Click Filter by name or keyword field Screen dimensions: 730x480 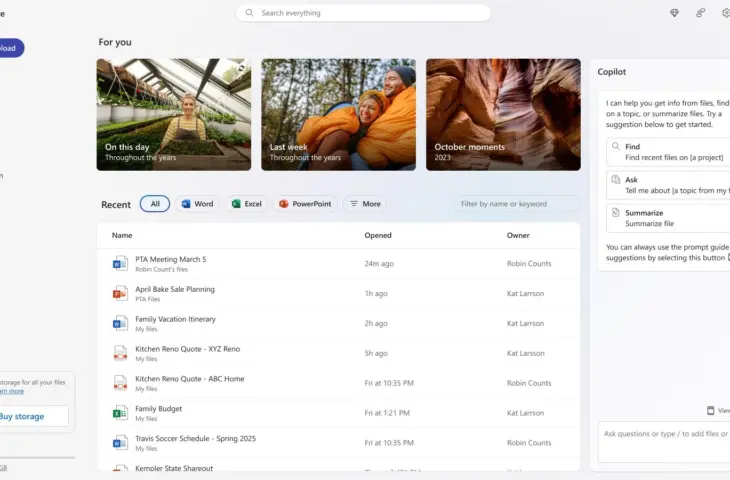click(517, 204)
